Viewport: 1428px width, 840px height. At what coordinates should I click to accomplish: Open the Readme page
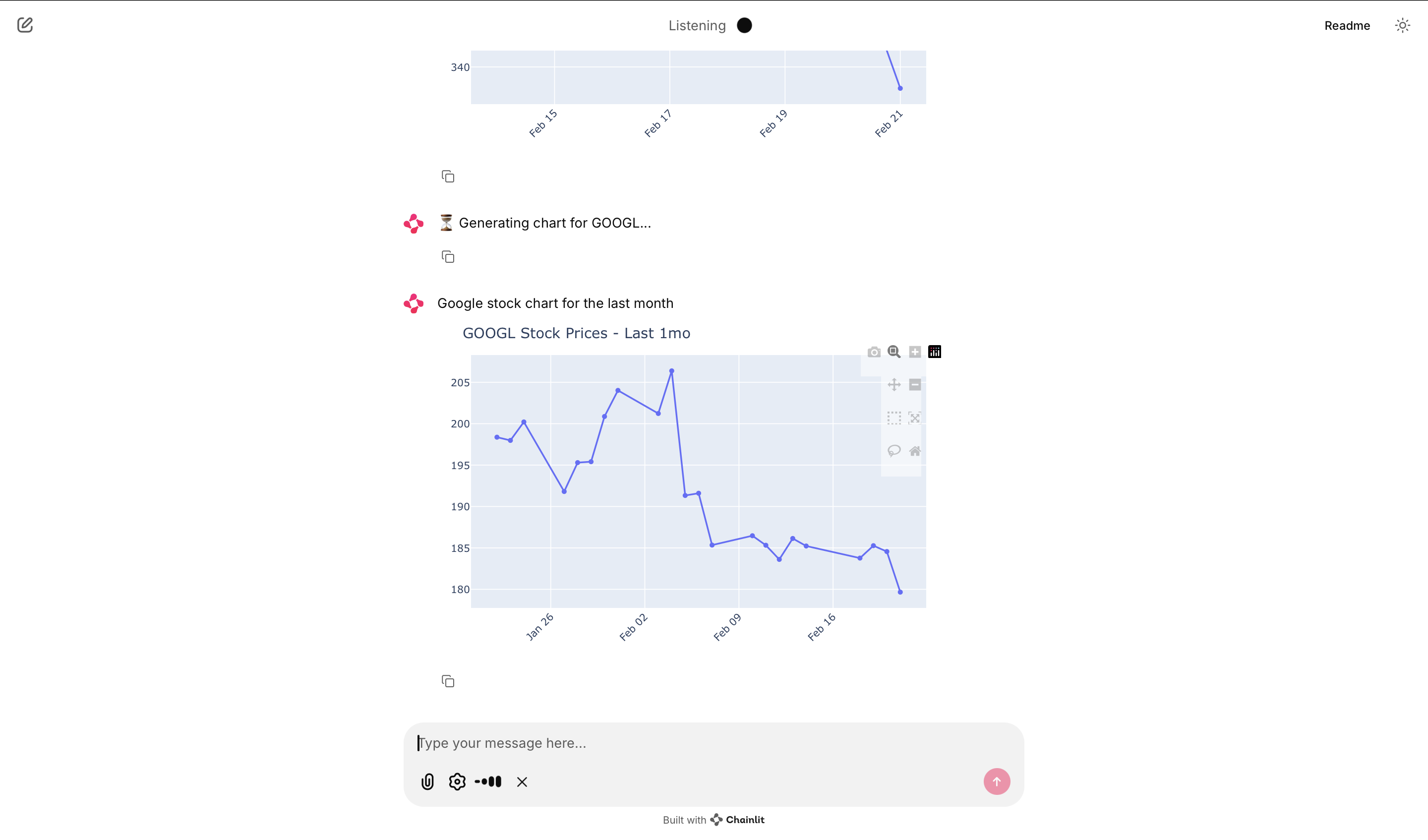pos(1347,25)
